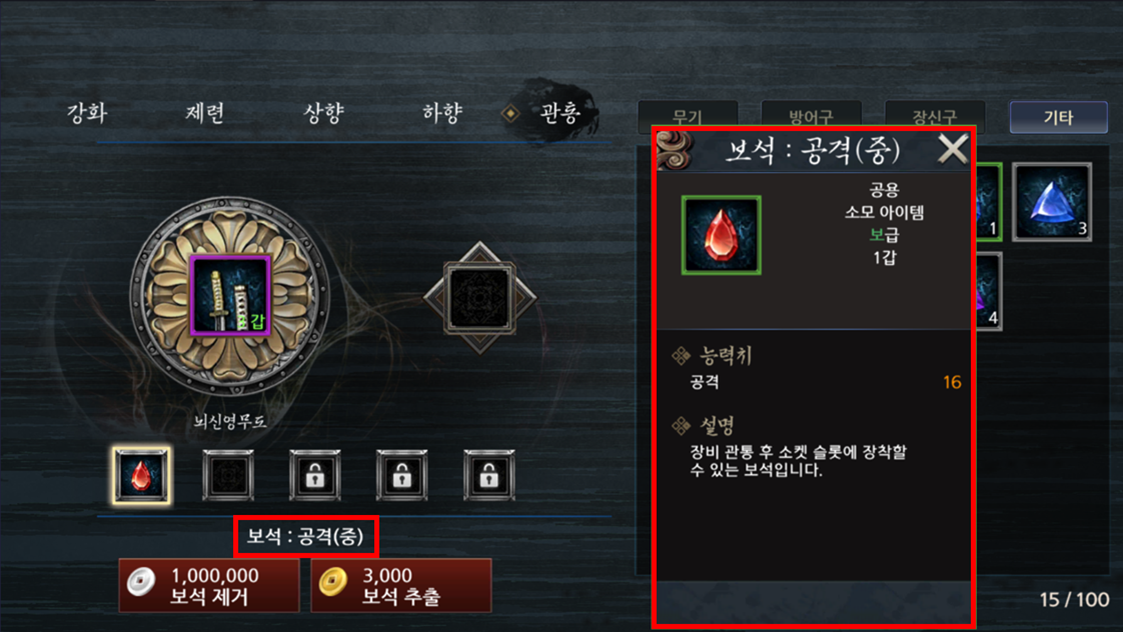Click the 보석 추출 button

pos(401,585)
